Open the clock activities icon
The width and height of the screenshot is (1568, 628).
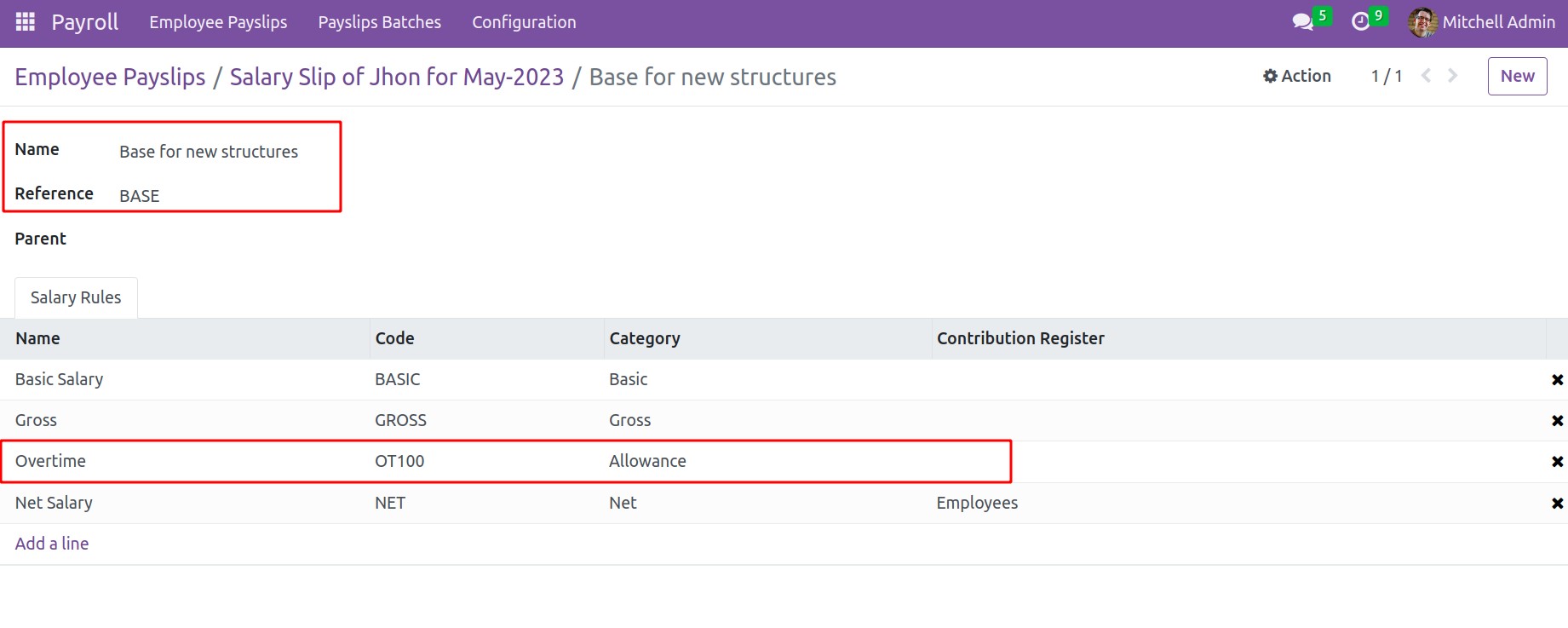coord(1361,22)
